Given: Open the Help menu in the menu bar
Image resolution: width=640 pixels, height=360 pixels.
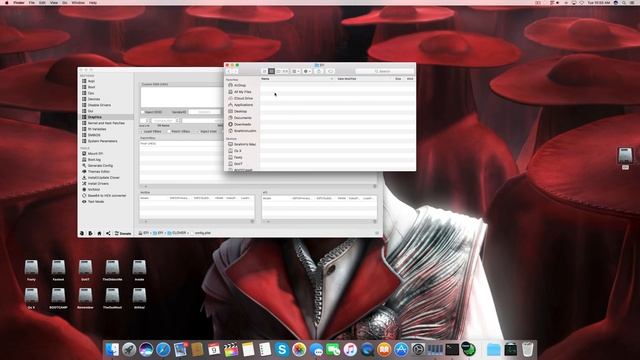Looking at the screenshot, I should (x=93, y=2).
